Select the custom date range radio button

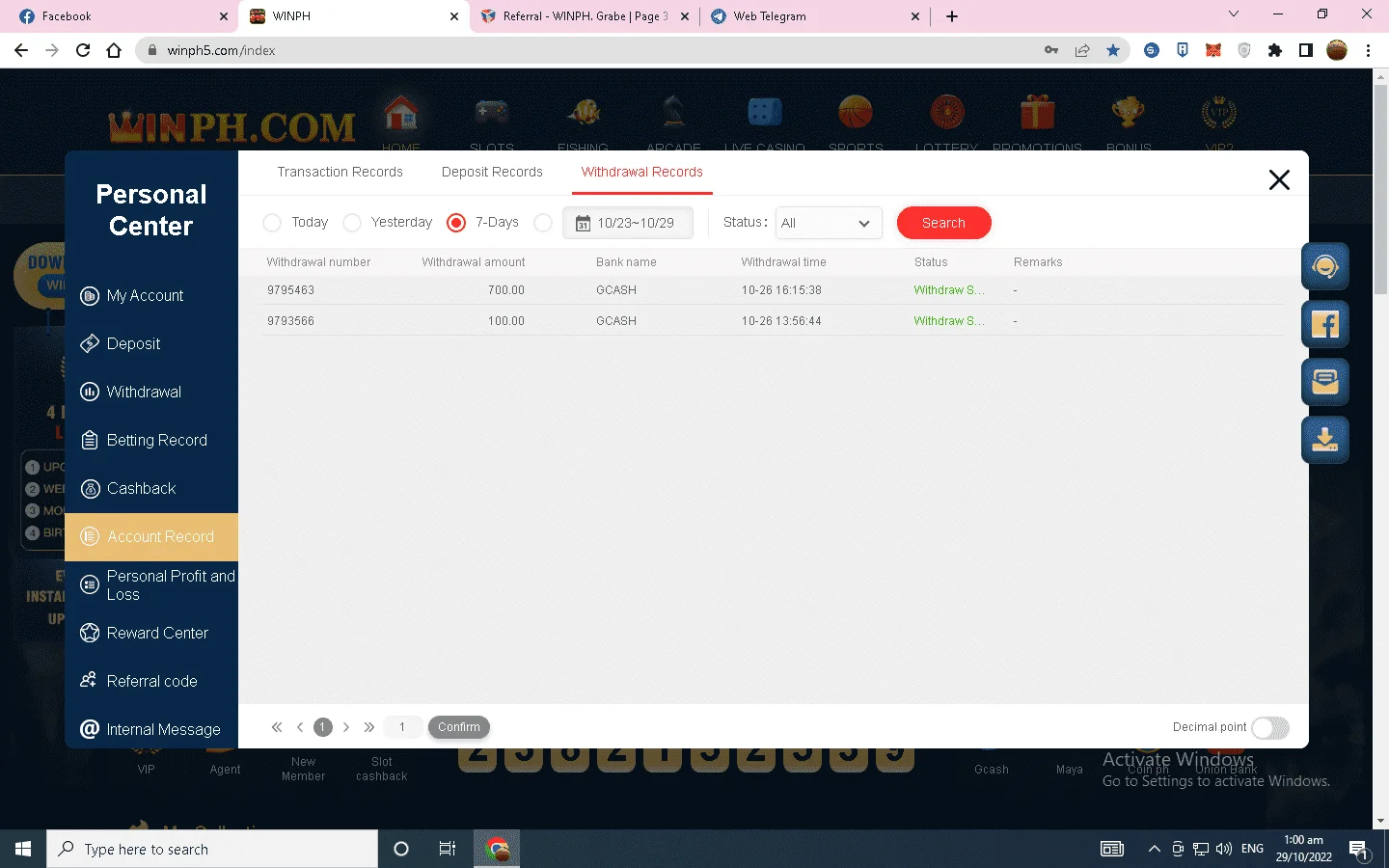pos(543,223)
